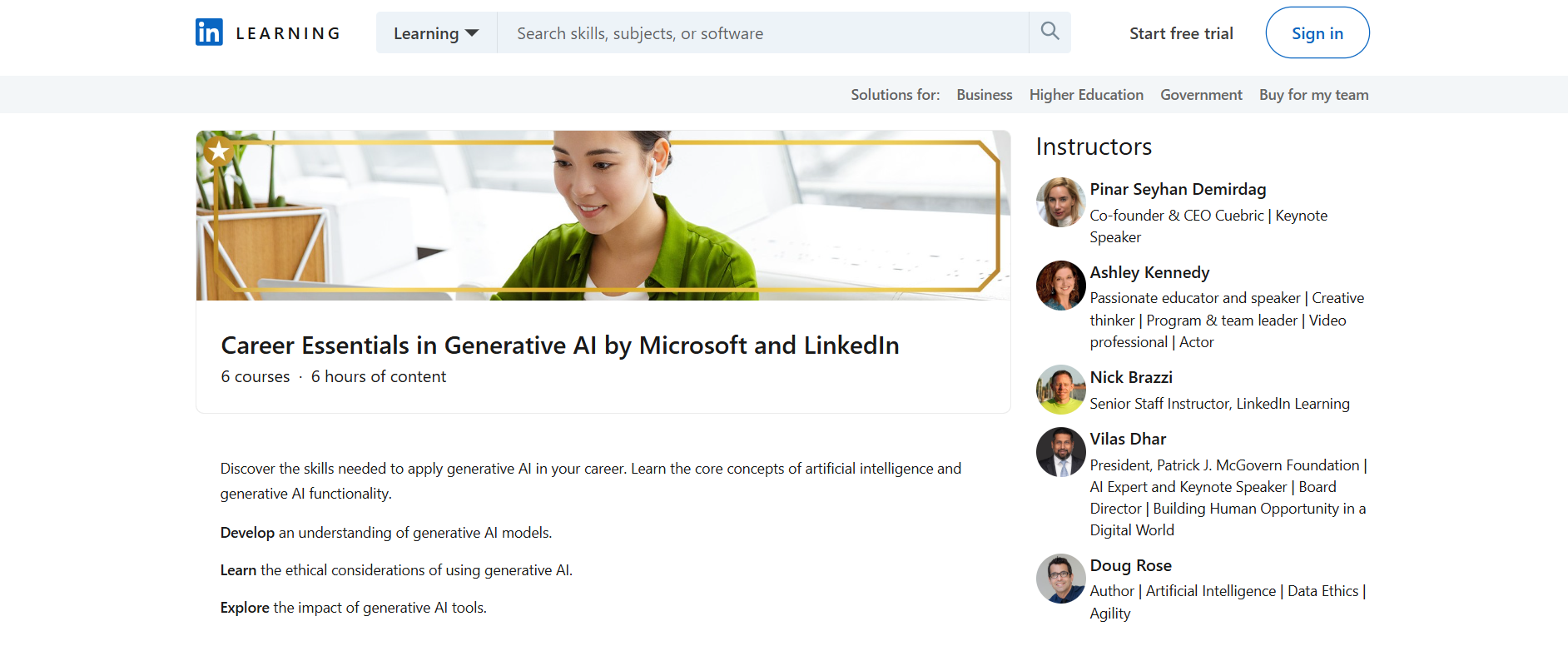
Task: Open Business solutions link
Action: click(985, 95)
